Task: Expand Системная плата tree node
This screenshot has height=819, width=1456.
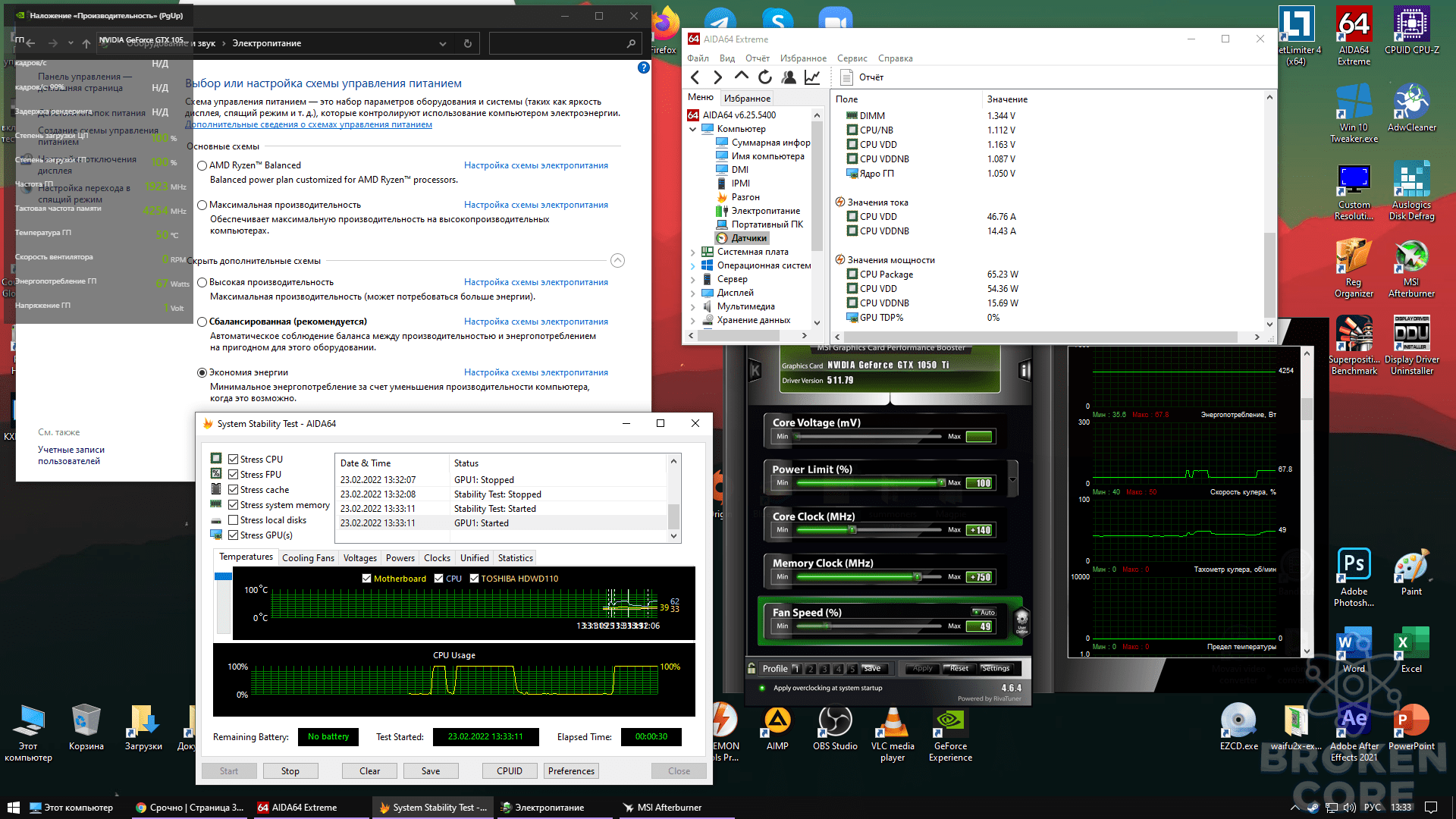Action: click(x=692, y=252)
